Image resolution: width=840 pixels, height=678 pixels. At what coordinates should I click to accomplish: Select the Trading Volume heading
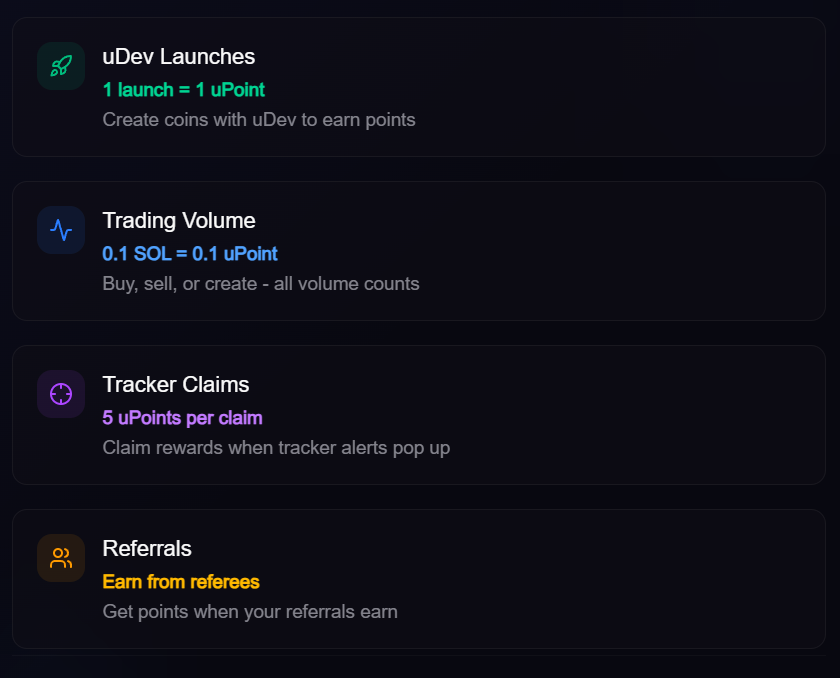(x=179, y=221)
